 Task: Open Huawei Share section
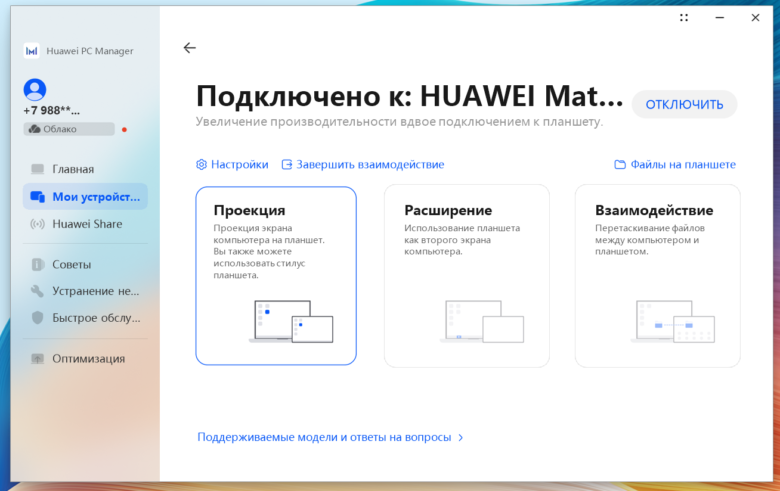pyautogui.click(x=85, y=224)
